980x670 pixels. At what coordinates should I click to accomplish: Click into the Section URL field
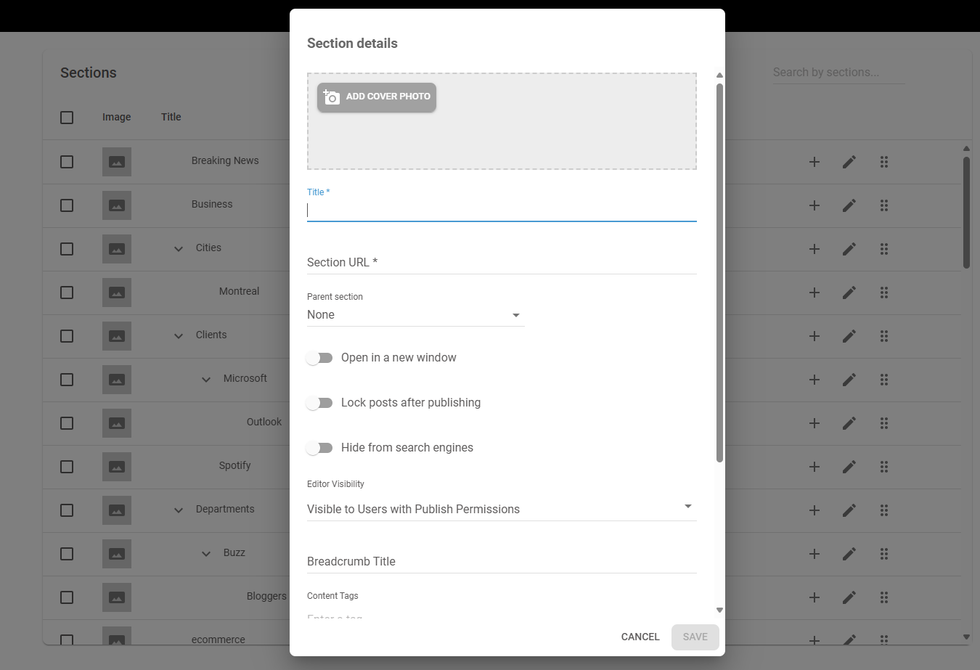500,262
